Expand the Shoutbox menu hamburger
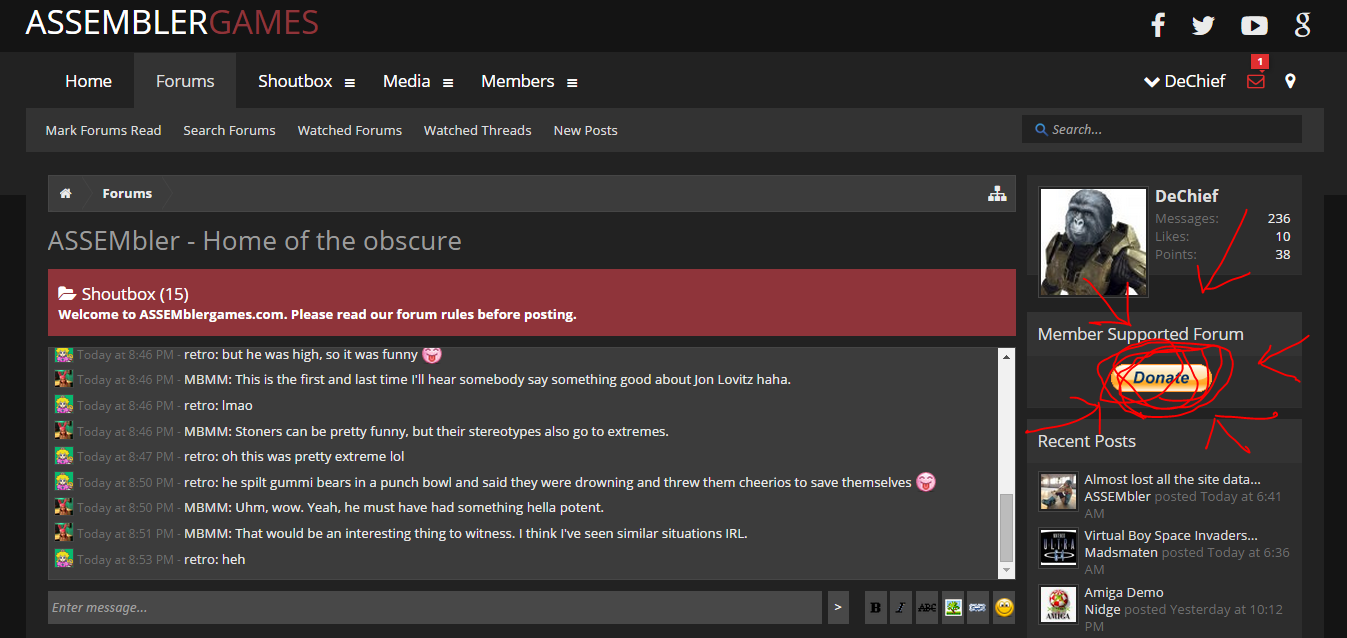Viewport: 1347px width, 638px height. 350,83
